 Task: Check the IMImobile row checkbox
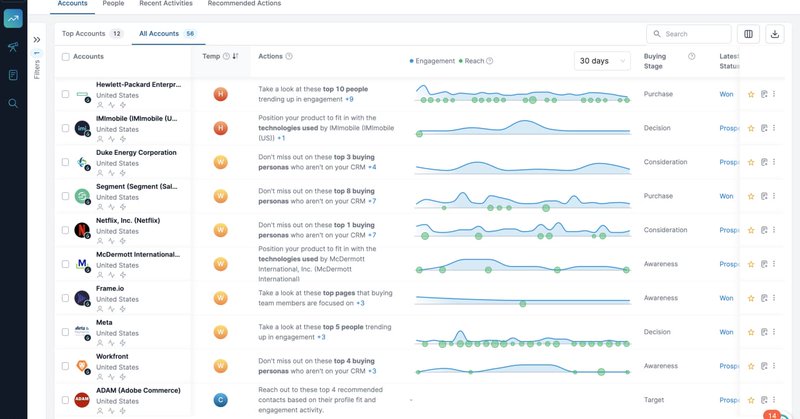[65, 128]
